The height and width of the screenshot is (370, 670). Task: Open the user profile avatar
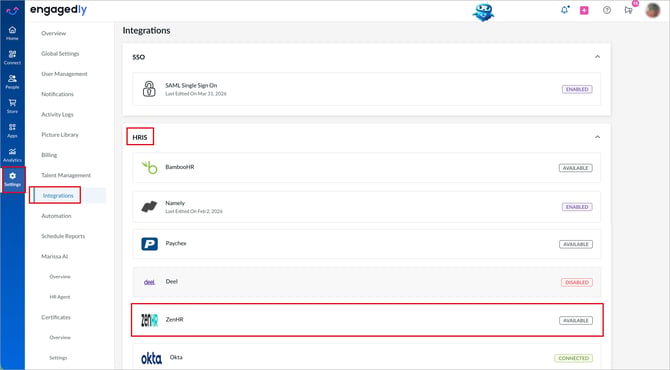tap(652, 10)
